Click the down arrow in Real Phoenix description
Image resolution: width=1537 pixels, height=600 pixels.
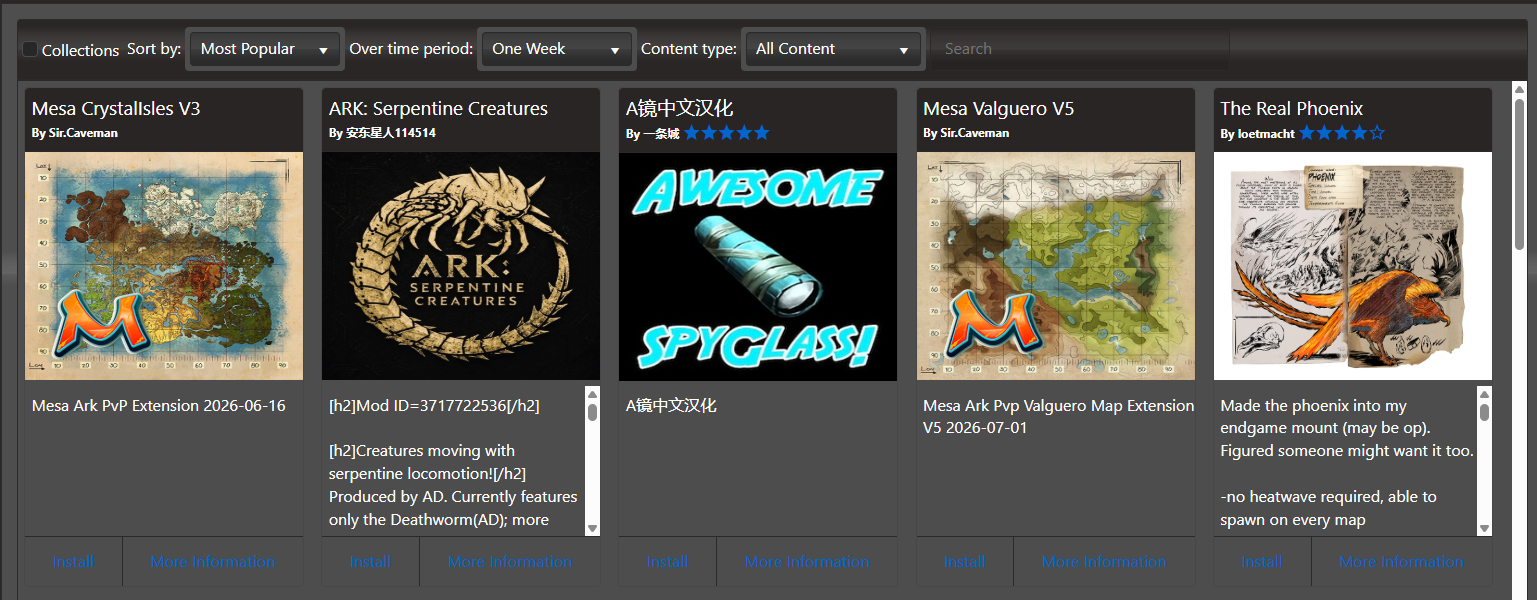coord(1484,528)
